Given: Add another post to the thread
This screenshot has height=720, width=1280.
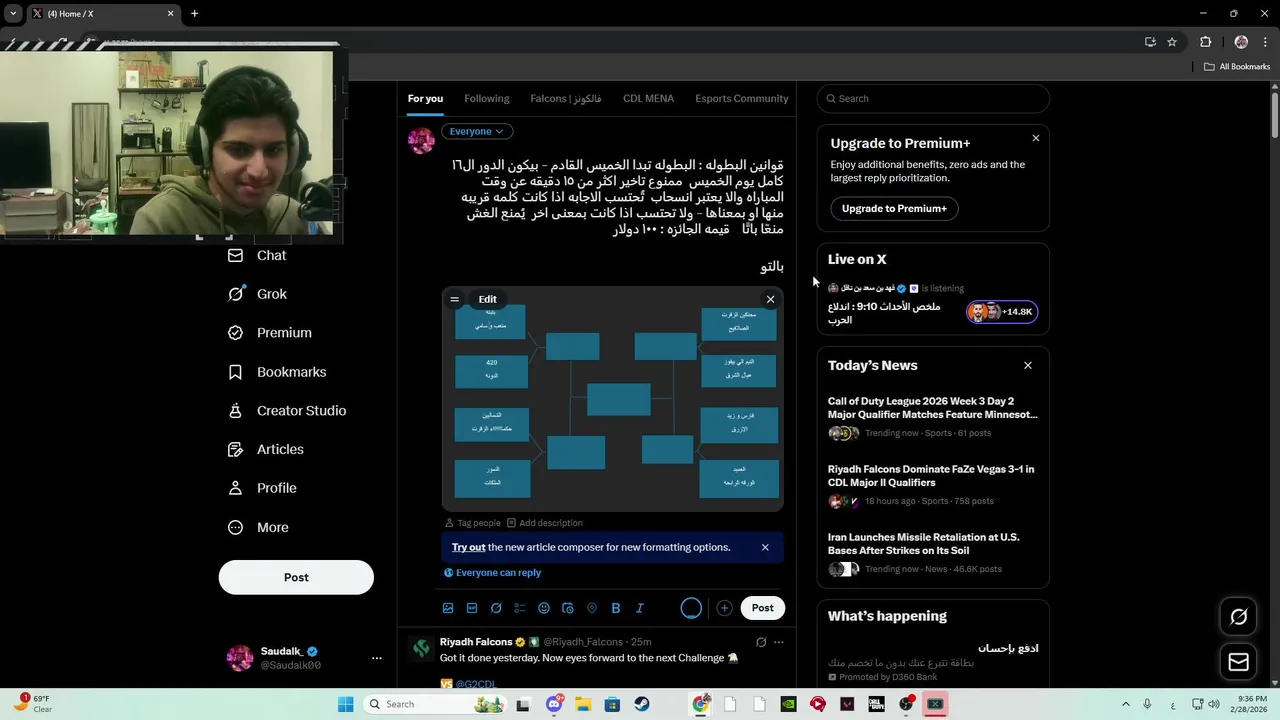Looking at the screenshot, I should (x=724, y=608).
